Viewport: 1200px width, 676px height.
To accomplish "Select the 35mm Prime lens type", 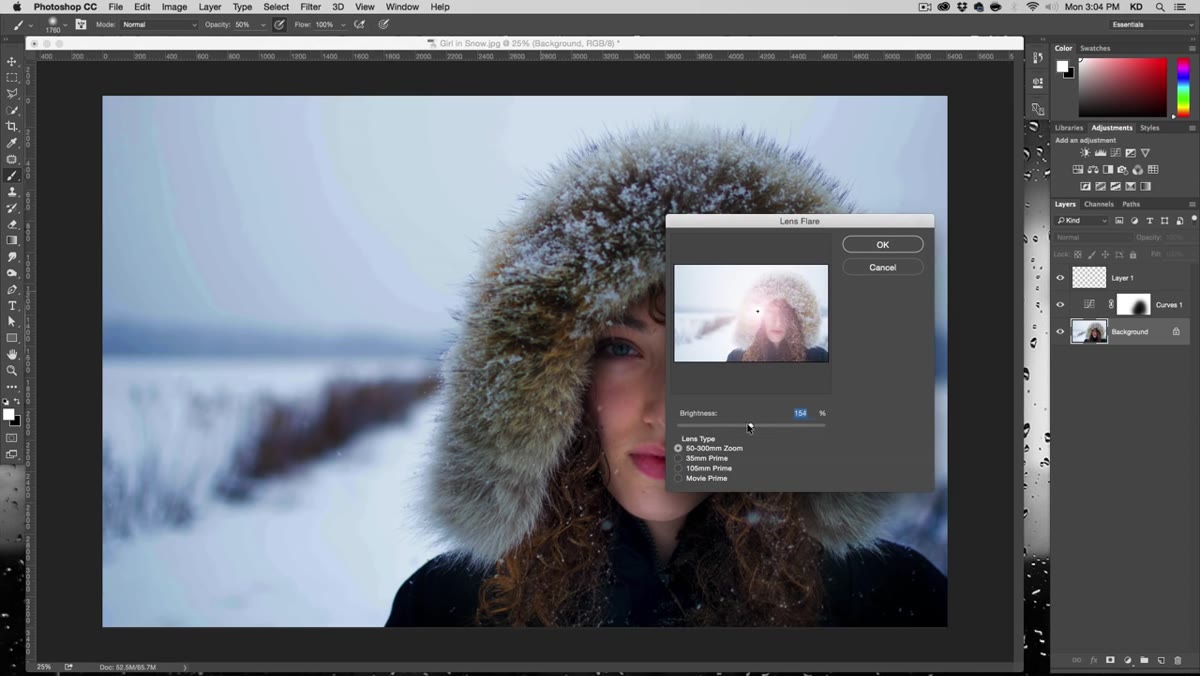I will click(701, 458).
